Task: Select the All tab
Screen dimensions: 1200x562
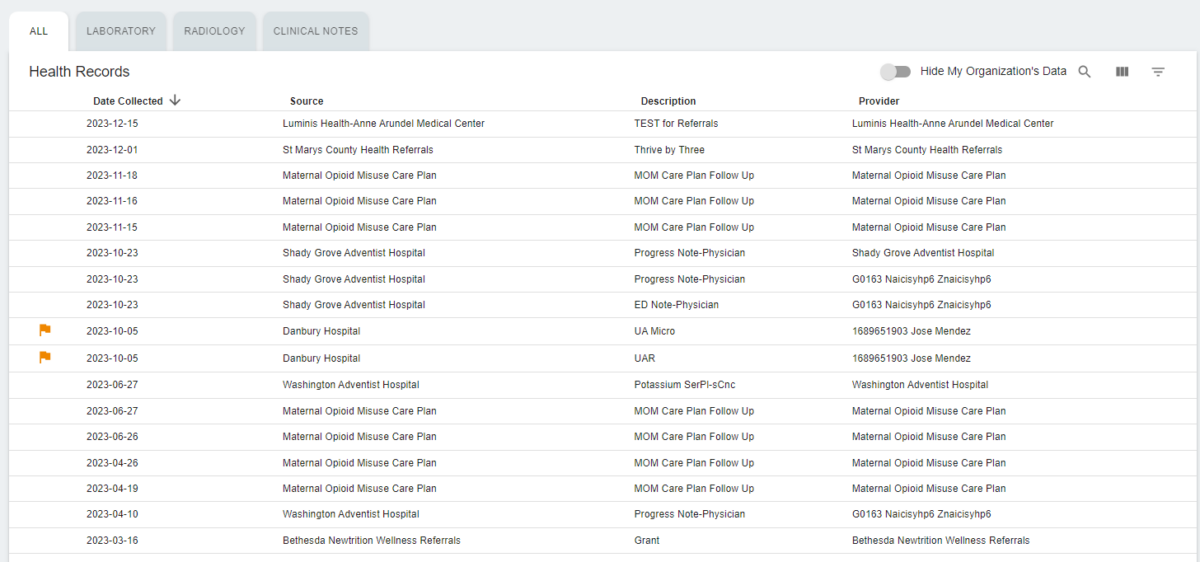Action: point(39,31)
